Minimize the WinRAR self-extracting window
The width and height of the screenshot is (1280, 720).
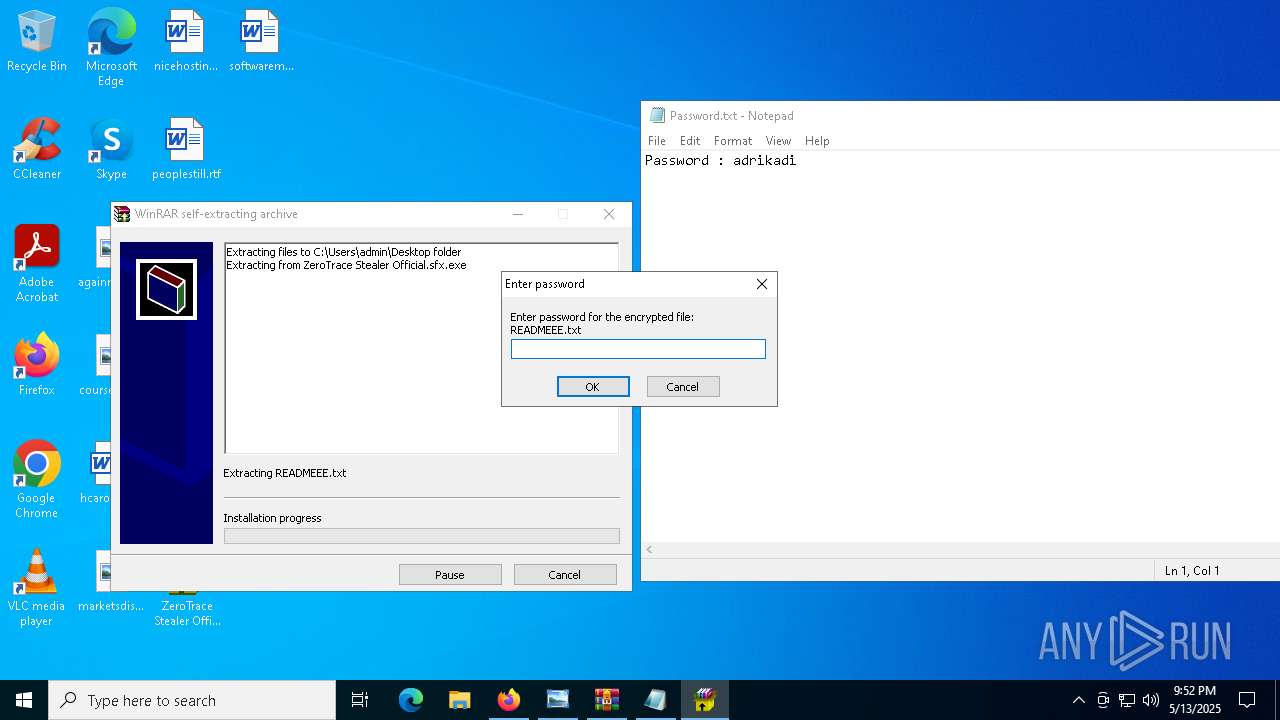pyautogui.click(x=517, y=214)
